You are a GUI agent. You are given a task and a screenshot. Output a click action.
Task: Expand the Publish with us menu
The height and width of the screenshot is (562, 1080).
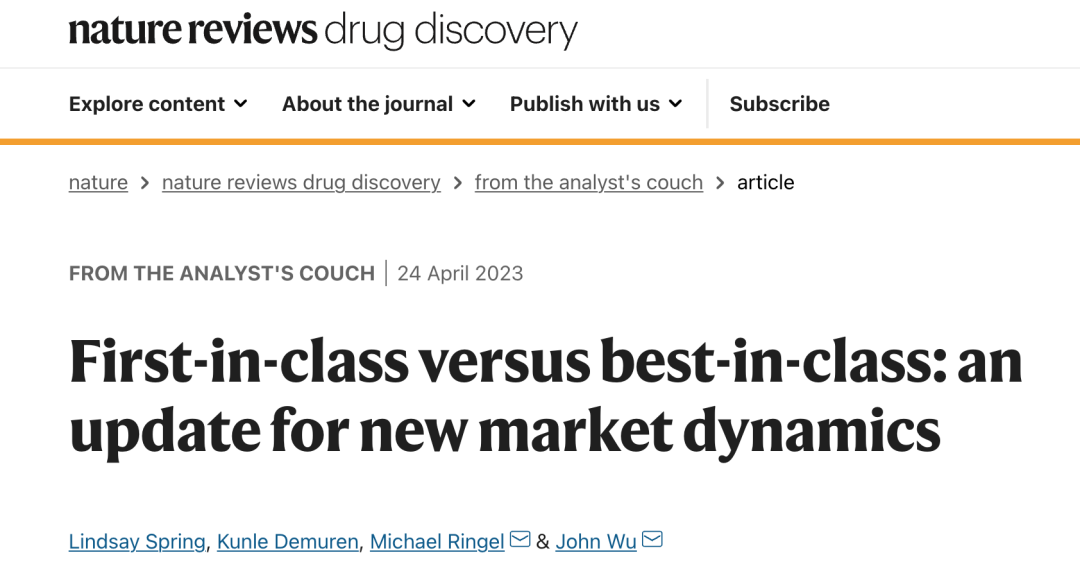click(596, 104)
